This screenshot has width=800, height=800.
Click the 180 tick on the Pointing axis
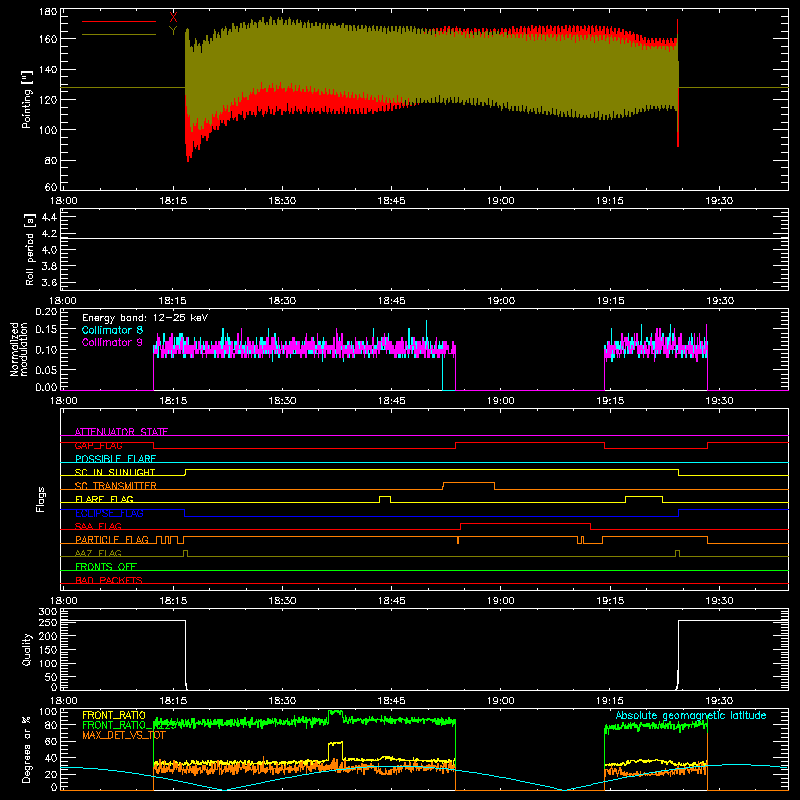click(x=48, y=12)
